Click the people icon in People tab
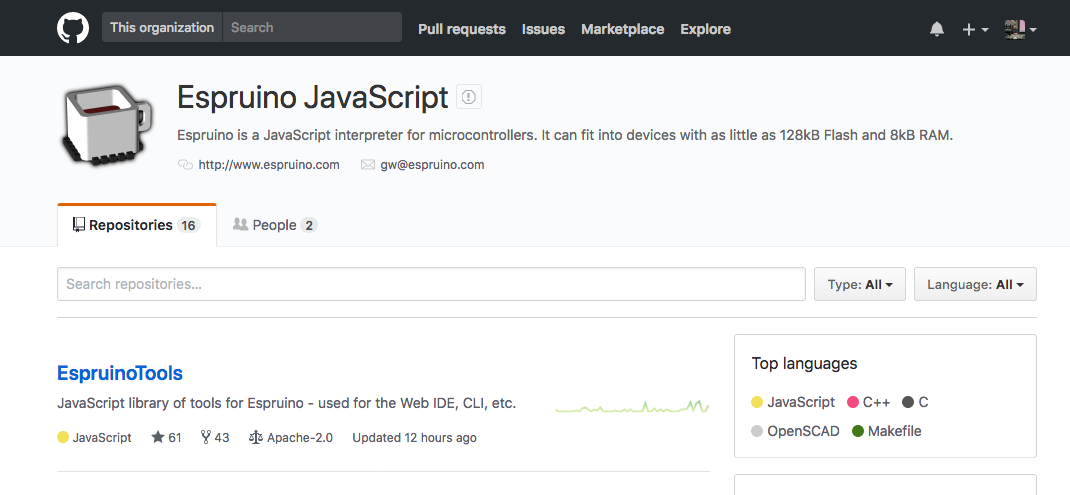Viewport: 1070px width, 495px height. [x=240, y=224]
